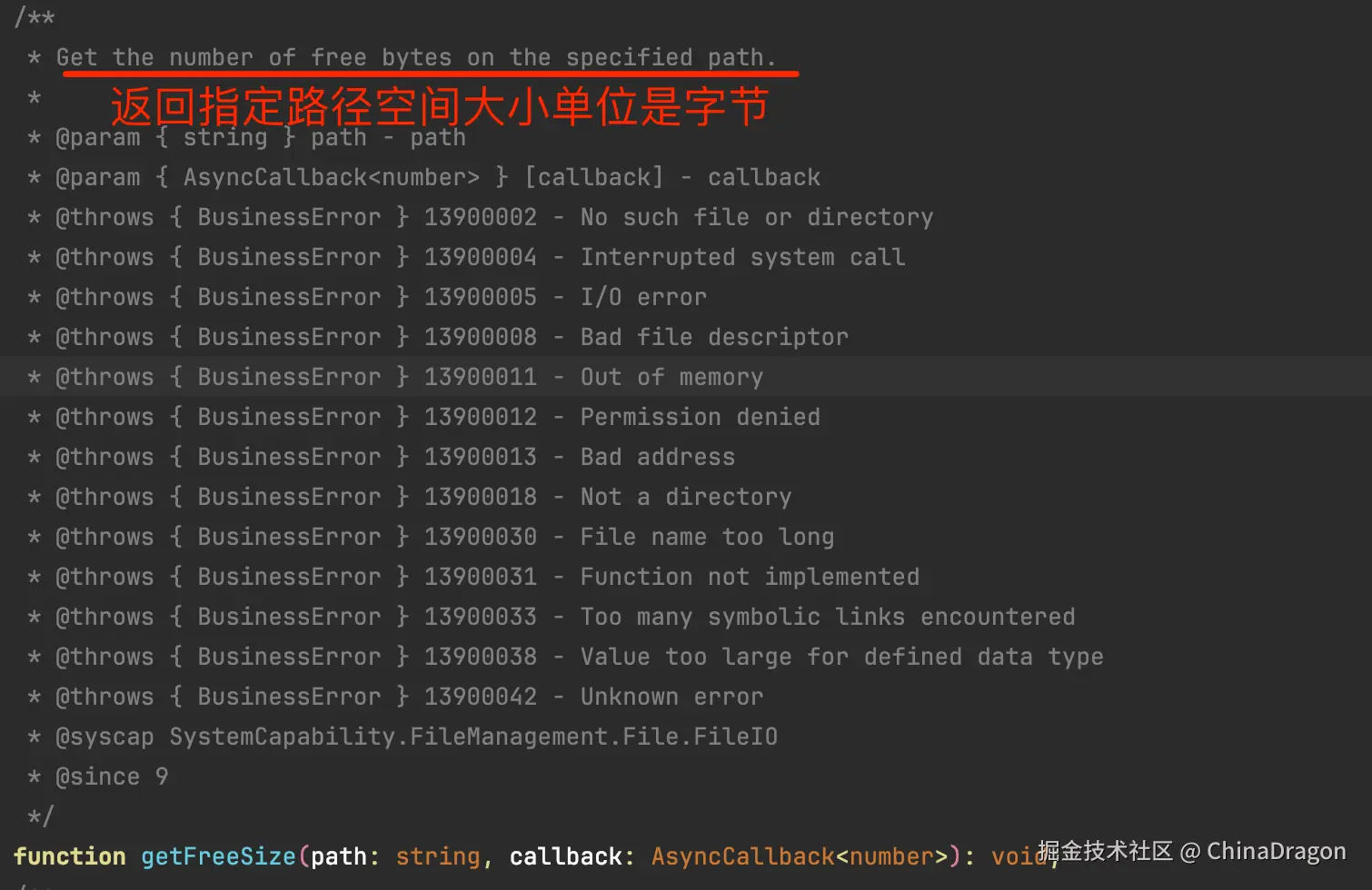
Task: Click error code 13900002
Action: point(481,217)
